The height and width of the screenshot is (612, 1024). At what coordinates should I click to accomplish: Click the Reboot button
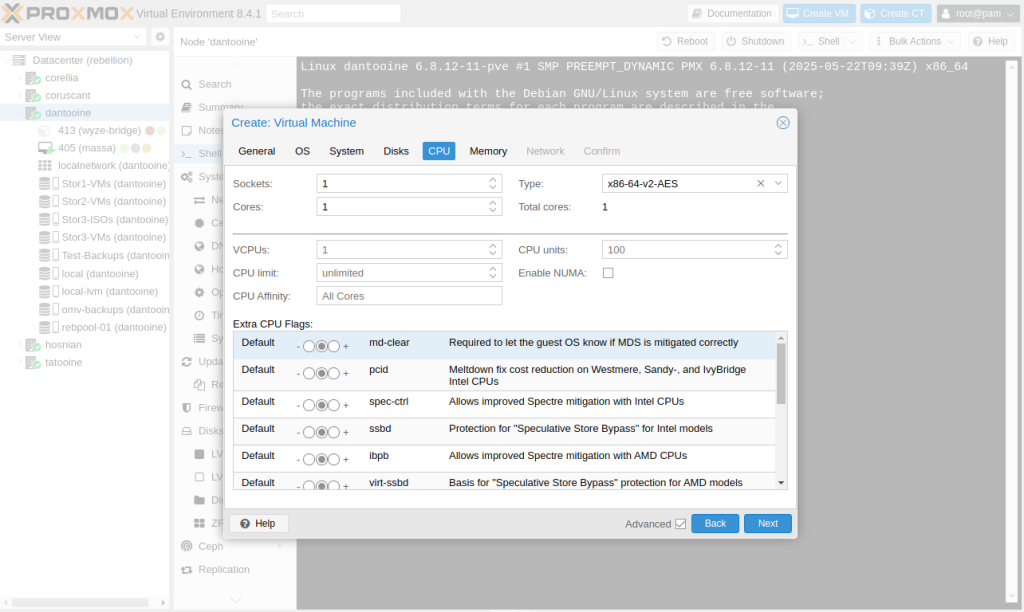(x=686, y=42)
